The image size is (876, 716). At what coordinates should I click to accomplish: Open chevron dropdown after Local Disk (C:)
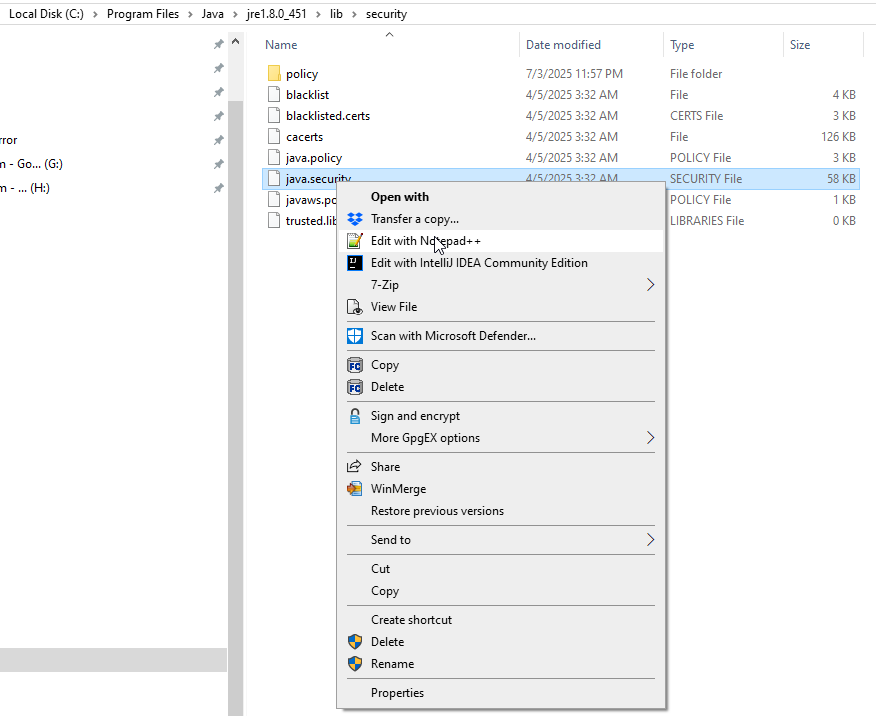[95, 14]
